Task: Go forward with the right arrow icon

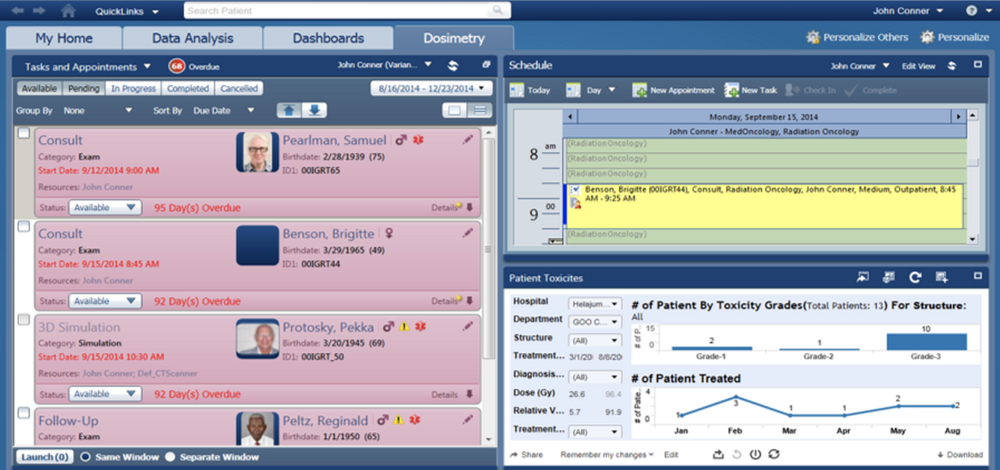Action: [39, 11]
